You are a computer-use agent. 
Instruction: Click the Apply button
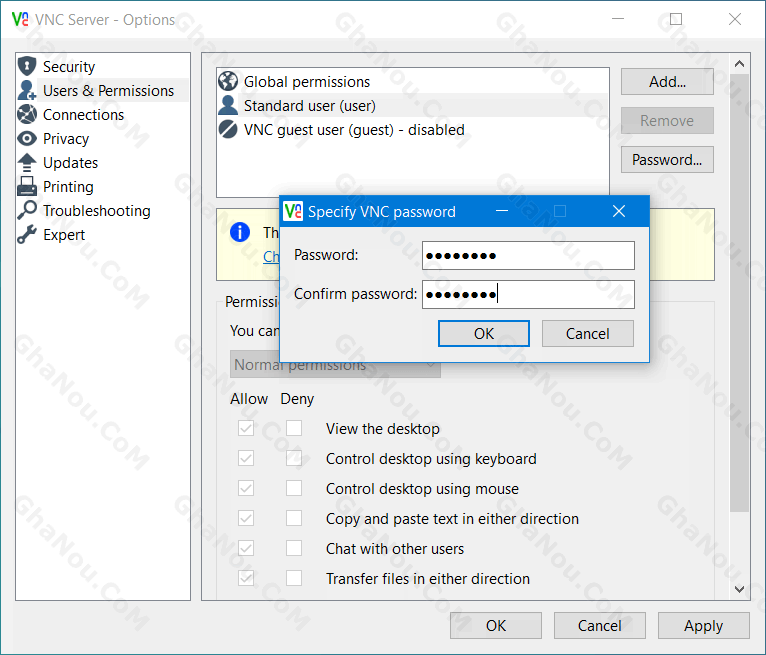(703, 626)
